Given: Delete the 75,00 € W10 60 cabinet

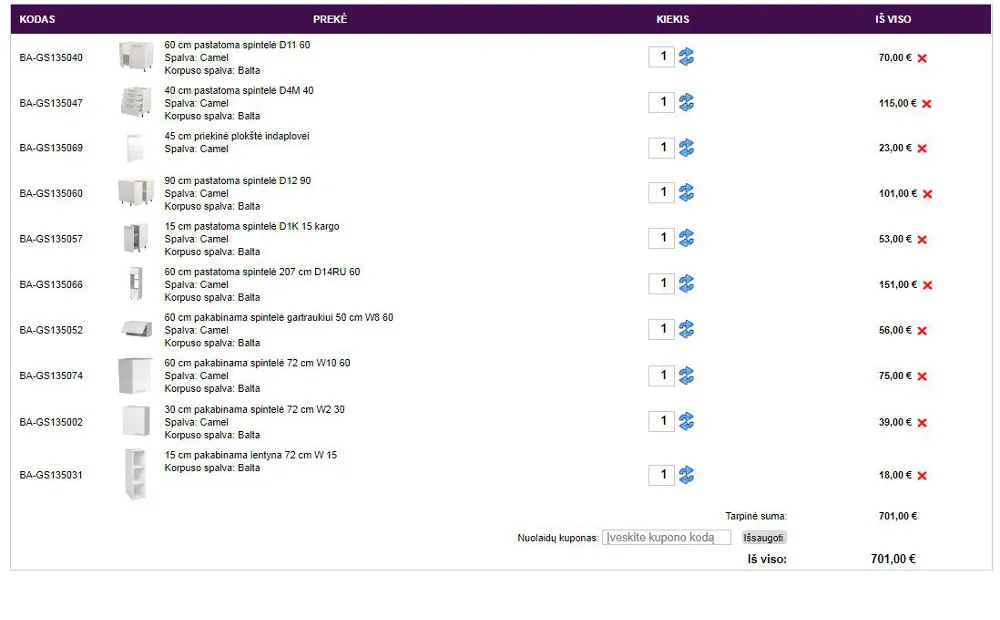Looking at the screenshot, I should pyautogui.click(x=922, y=376).
